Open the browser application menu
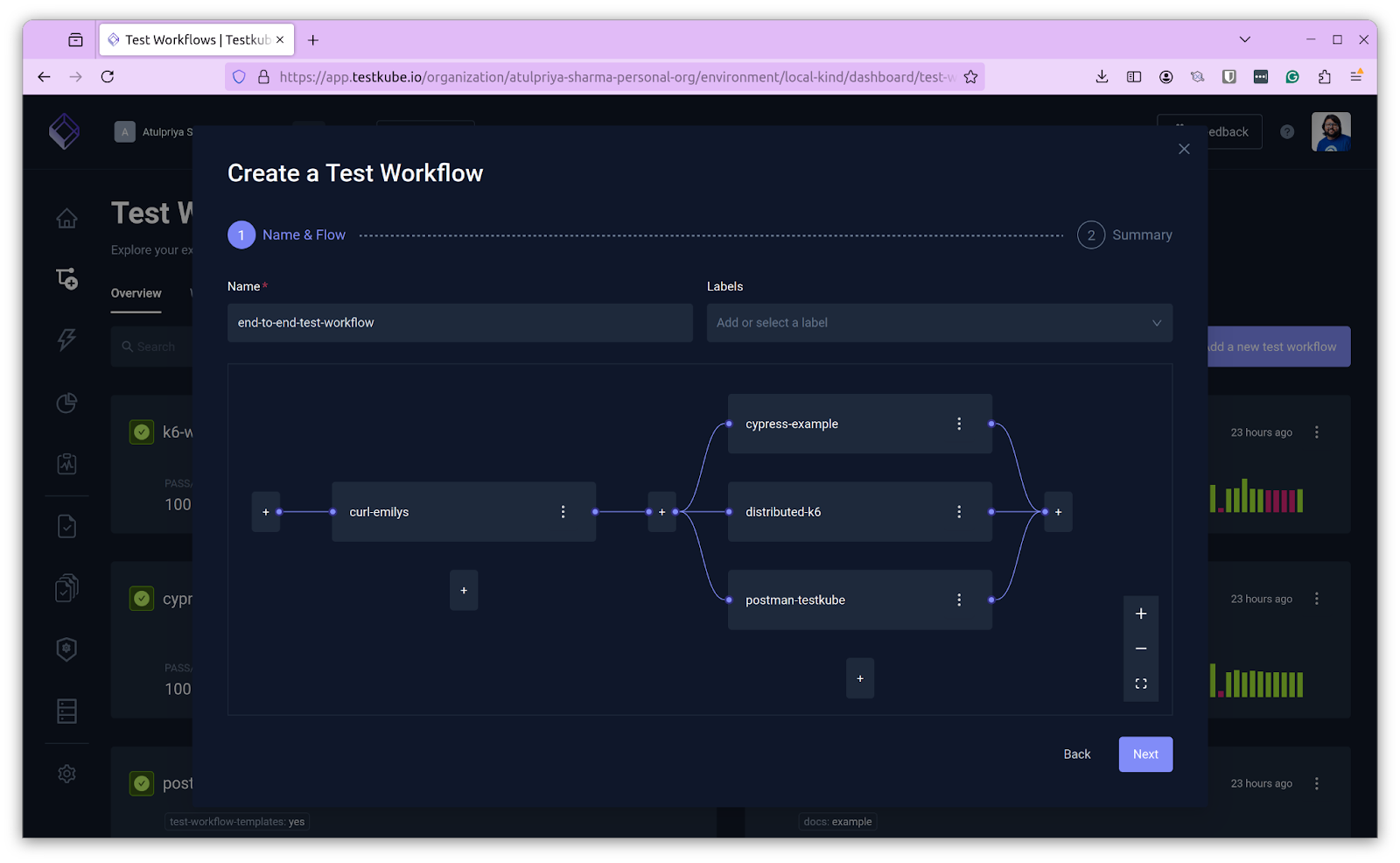This screenshot has width=1400, height=863. (x=1356, y=77)
